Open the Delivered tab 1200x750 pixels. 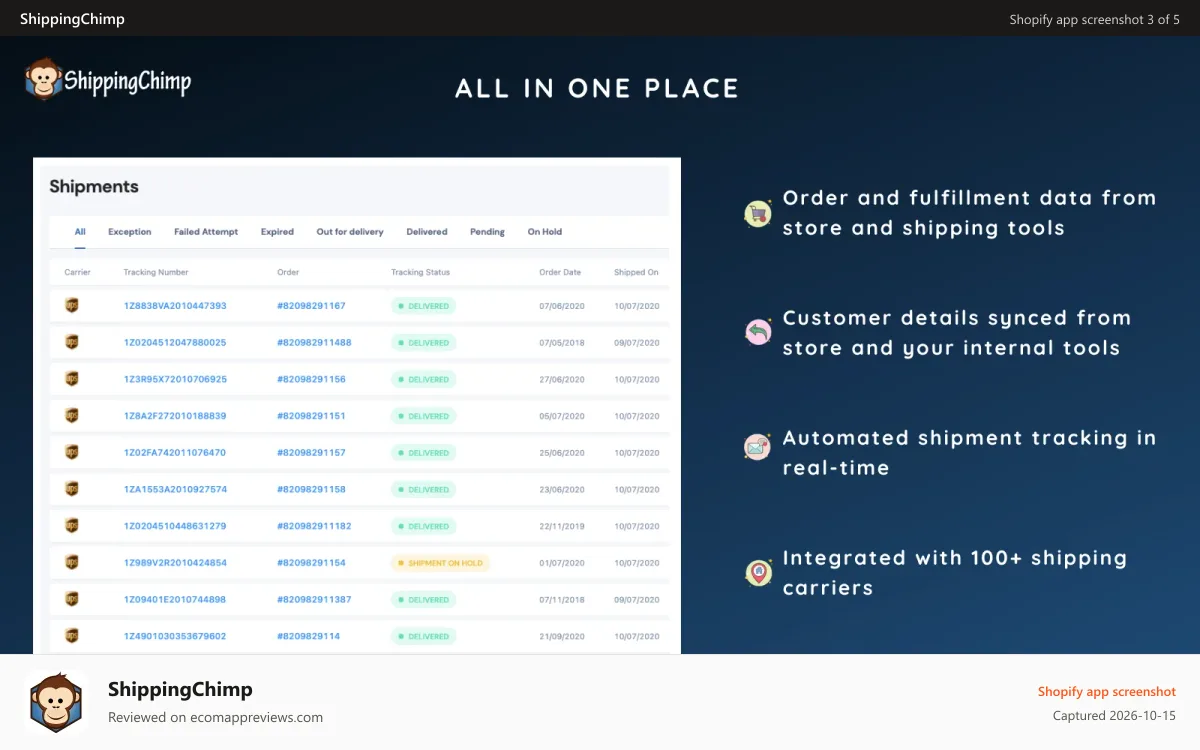pyautogui.click(x=427, y=232)
